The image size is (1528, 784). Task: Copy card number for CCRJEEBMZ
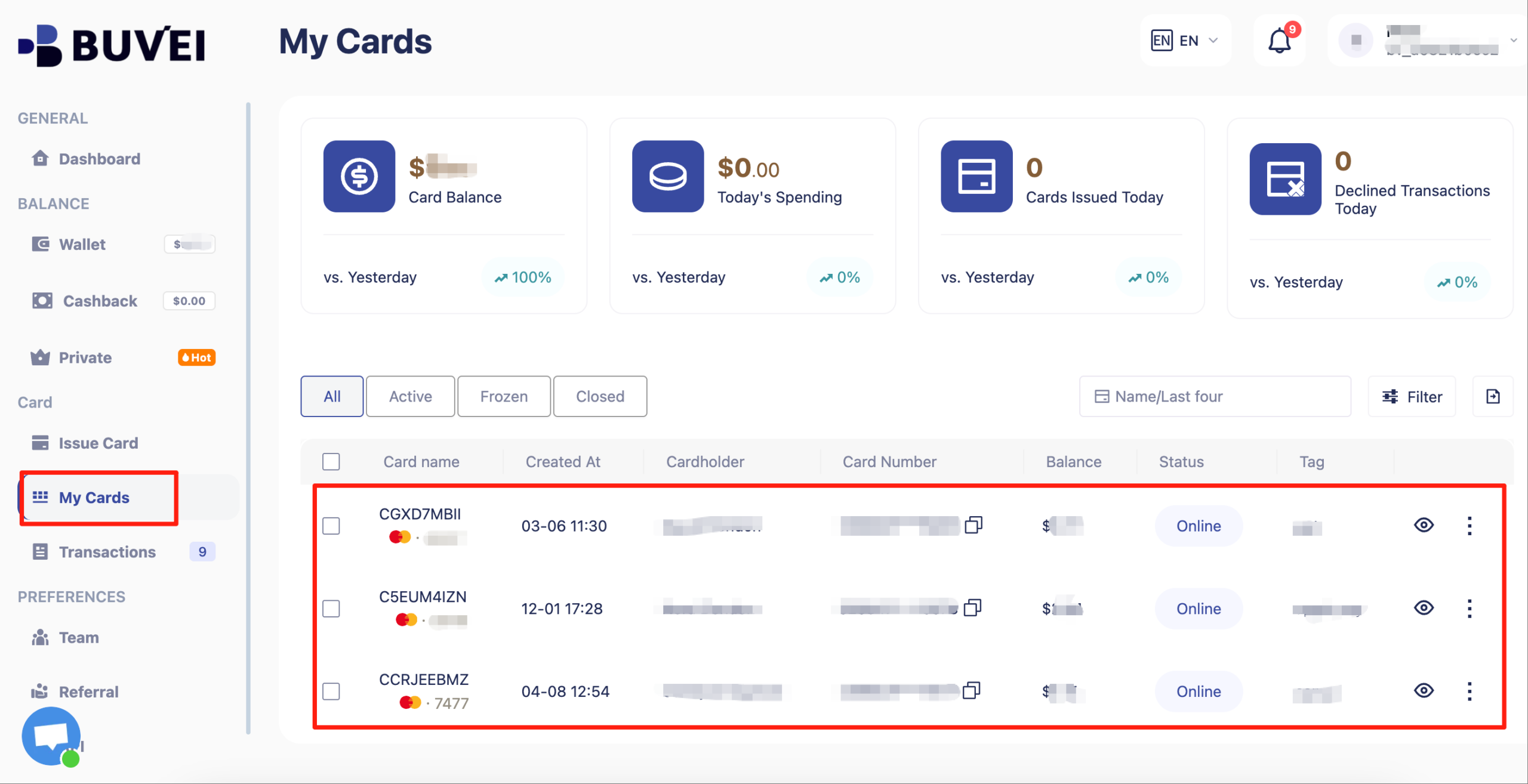pos(972,691)
